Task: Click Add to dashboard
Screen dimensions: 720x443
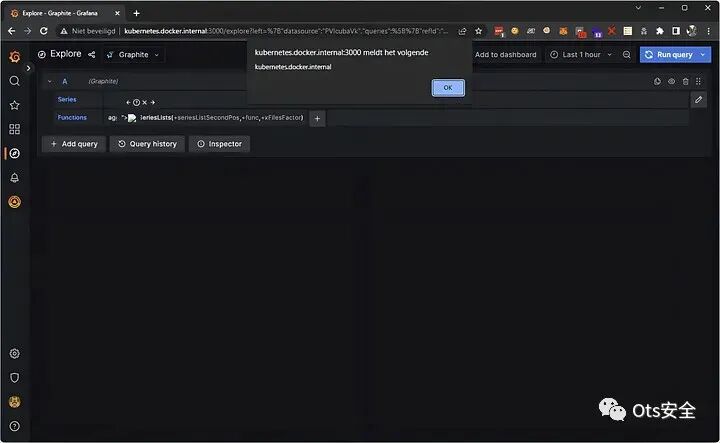Action: point(506,55)
